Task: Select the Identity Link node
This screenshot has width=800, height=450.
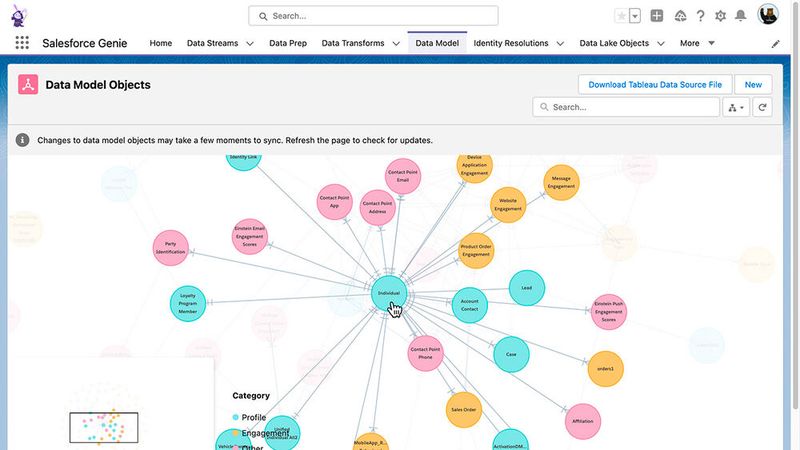Action: click(243, 161)
